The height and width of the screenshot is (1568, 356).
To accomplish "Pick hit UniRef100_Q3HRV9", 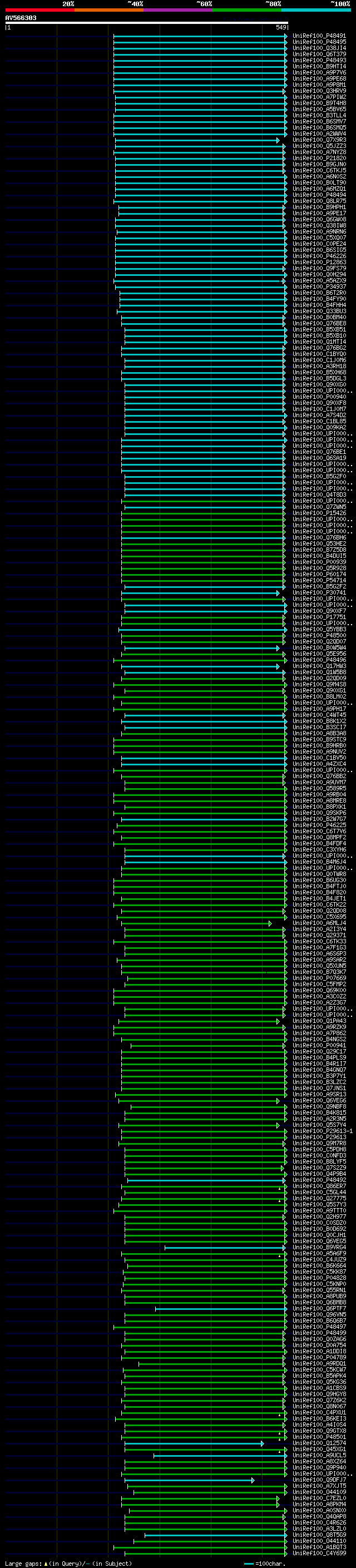I will click(319, 91).
